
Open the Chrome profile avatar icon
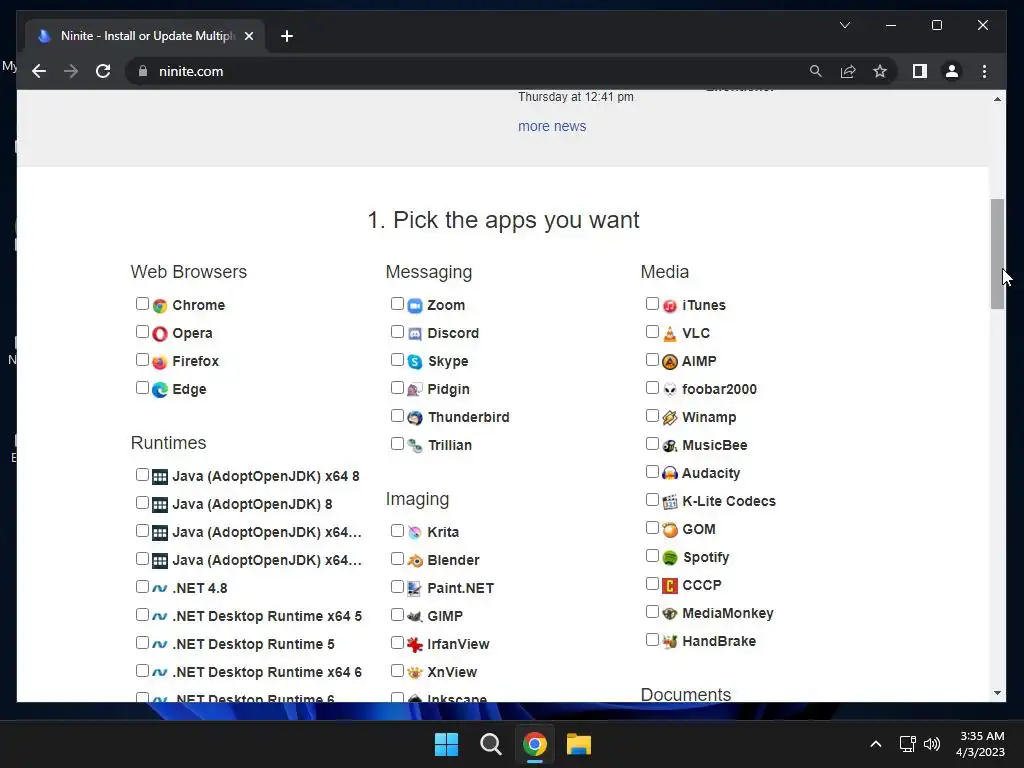click(x=952, y=71)
